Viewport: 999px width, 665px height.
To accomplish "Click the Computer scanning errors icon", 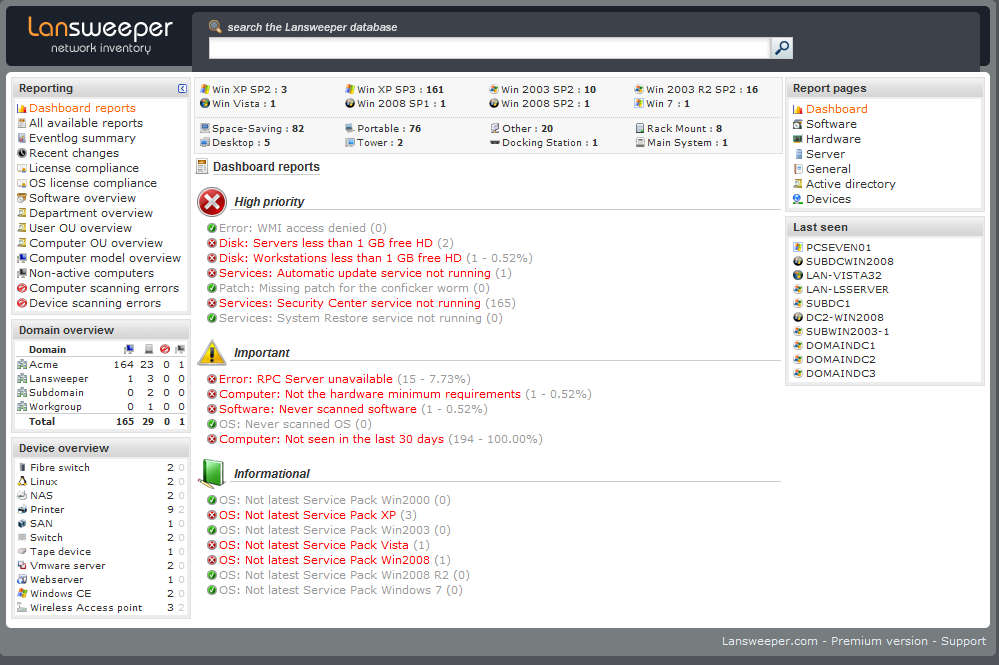I will (22, 289).
